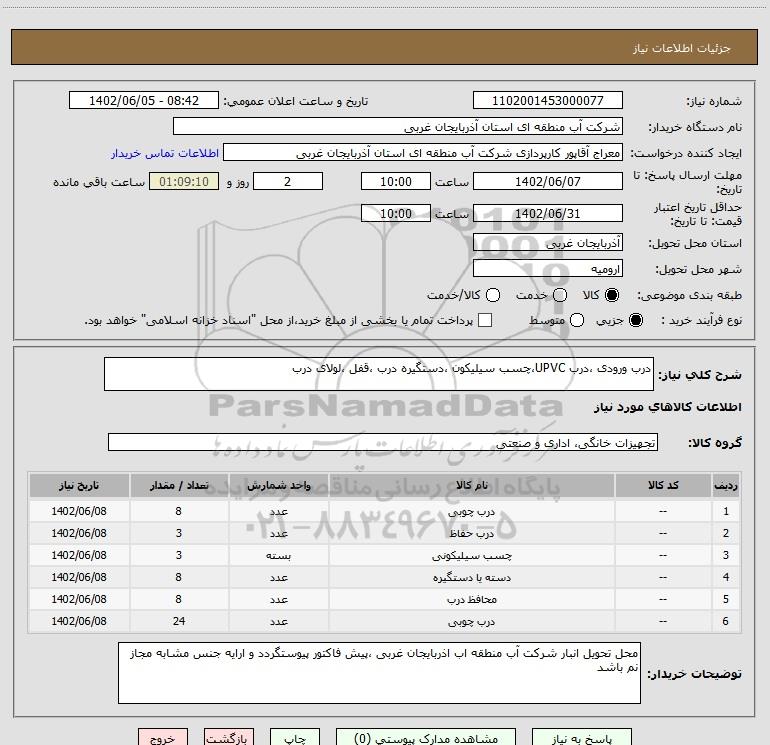Click the ایجاد کننده درخواست field
Viewport: 770px width, 745px height.
[x=423, y=153]
